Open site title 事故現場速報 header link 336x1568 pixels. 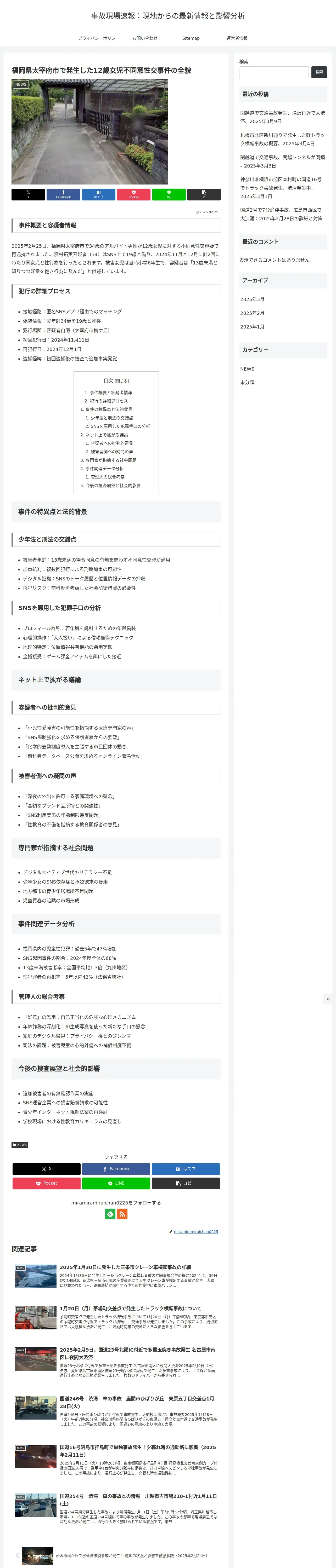pyautogui.click(x=168, y=16)
